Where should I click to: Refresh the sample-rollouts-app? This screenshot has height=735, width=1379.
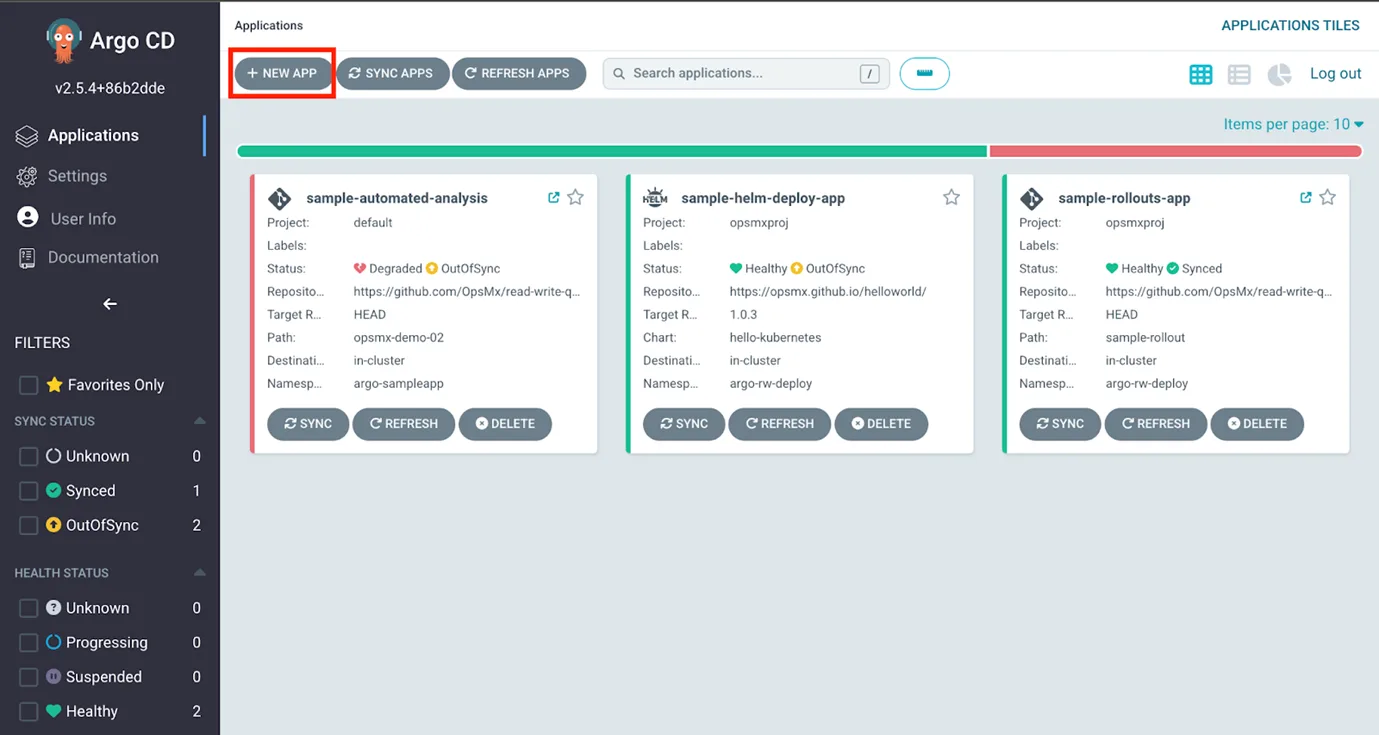click(1156, 424)
